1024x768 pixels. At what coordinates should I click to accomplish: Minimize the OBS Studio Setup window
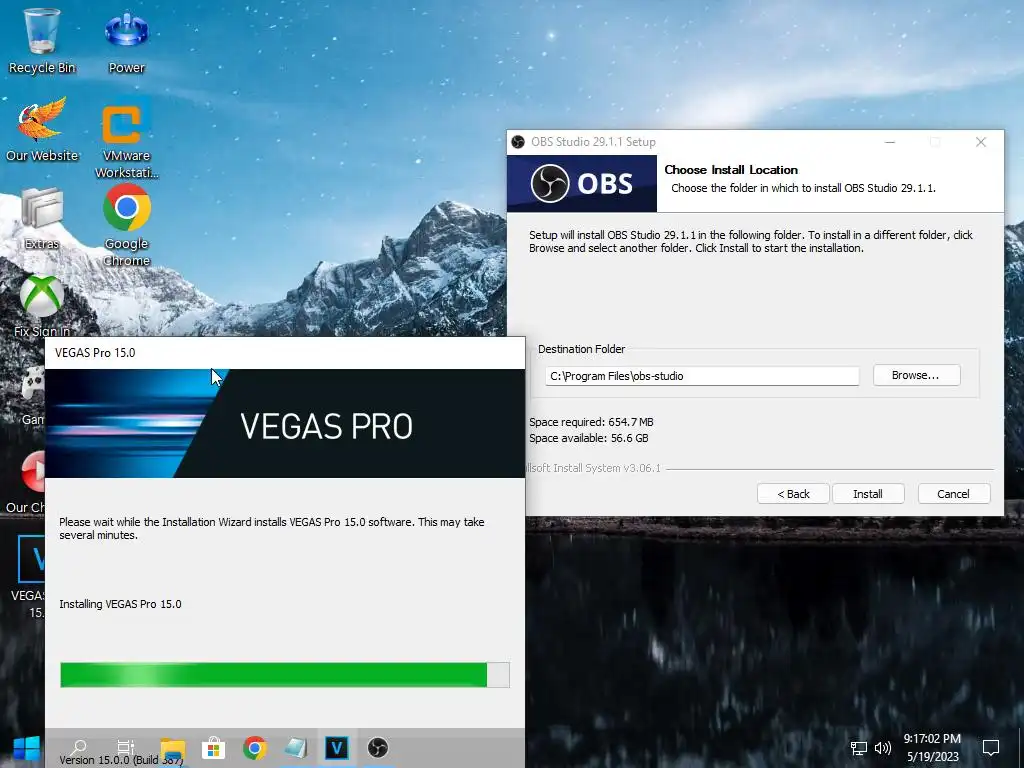890,142
